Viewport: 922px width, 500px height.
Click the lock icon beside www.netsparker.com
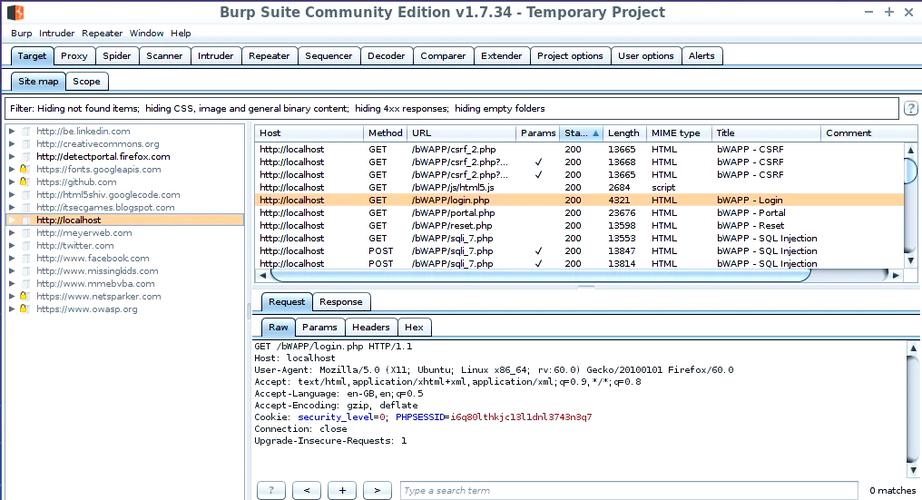(x=24, y=296)
